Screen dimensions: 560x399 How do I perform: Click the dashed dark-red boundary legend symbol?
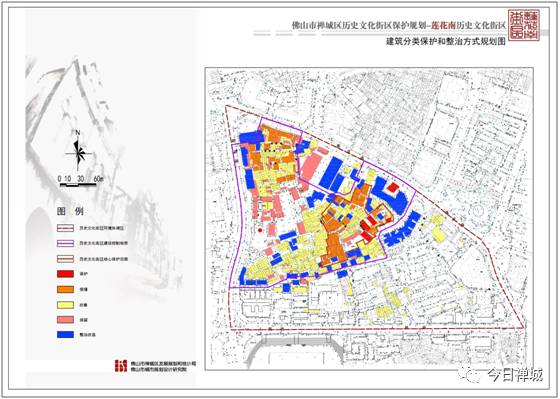coord(65,228)
